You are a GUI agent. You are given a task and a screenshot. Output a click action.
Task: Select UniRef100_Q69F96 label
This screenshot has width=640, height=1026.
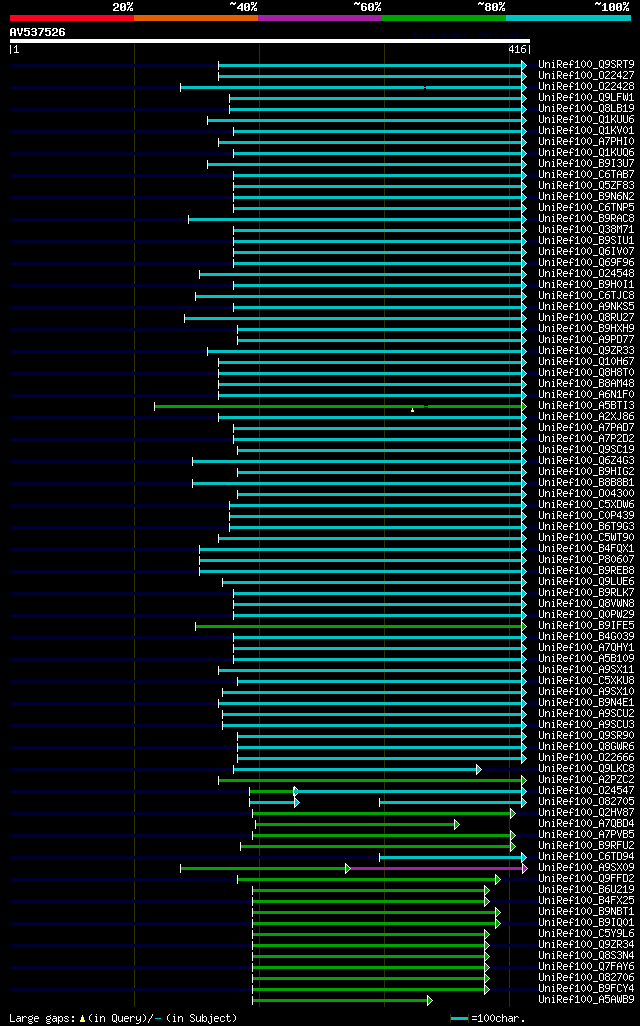click(586, 263)
